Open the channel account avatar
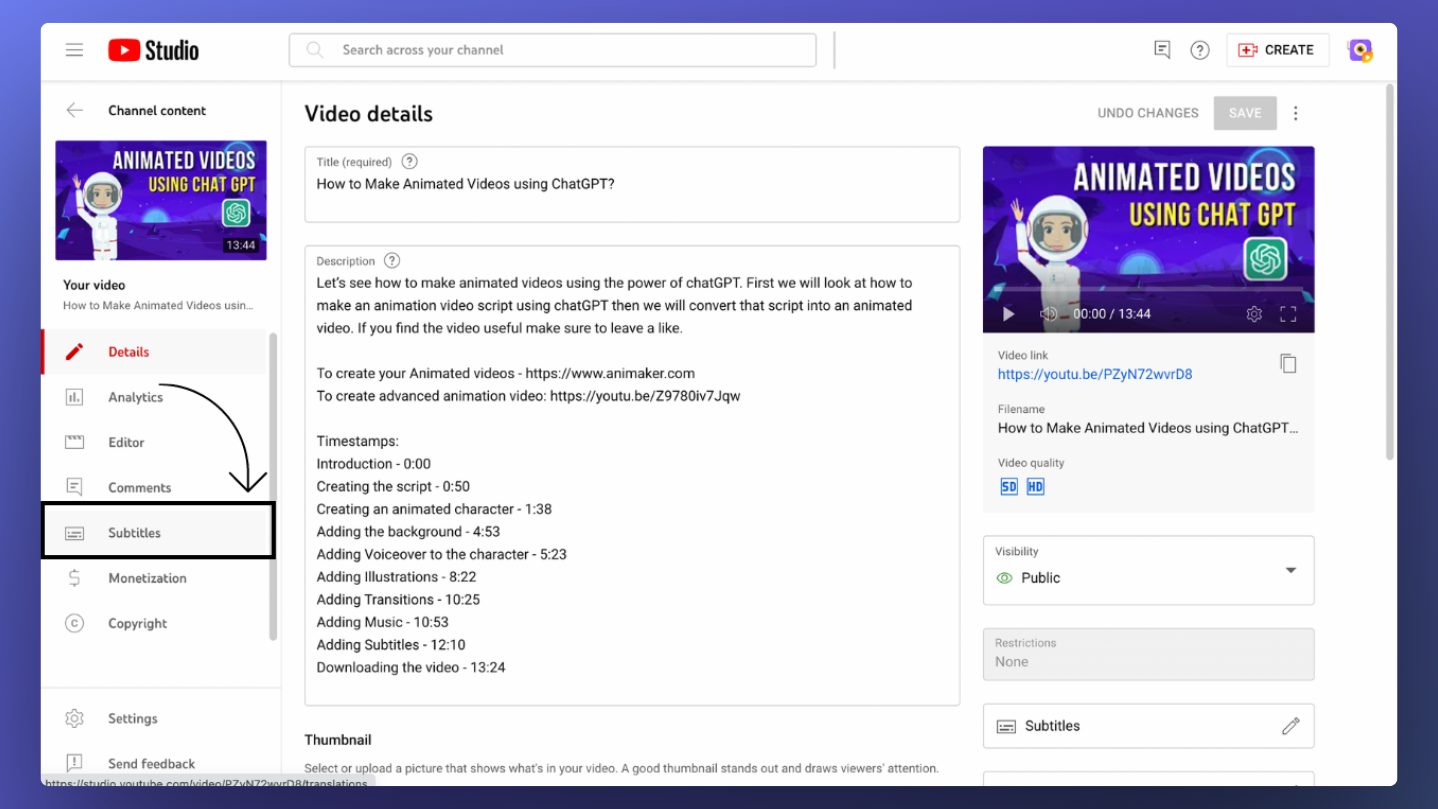Screen dimensions: 1438x809 (x=1360, y=50)
